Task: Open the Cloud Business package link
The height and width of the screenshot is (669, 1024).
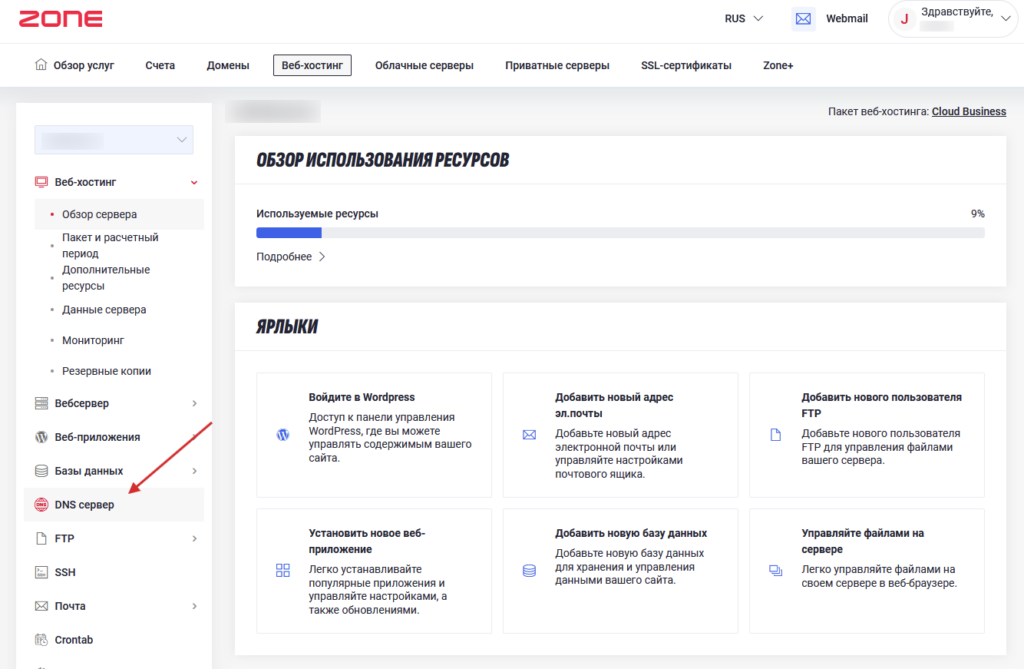Action: [x=968, y=111]
